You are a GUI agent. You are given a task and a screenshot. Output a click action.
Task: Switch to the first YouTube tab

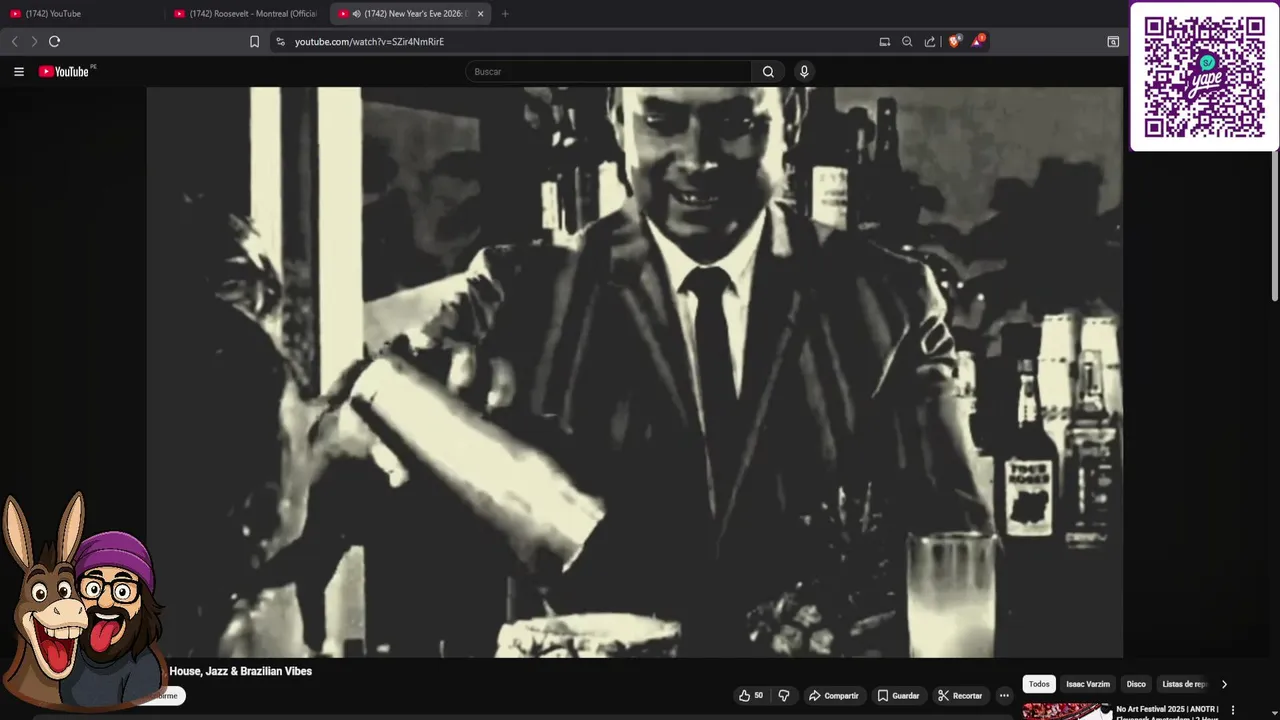tap(82, 14)
